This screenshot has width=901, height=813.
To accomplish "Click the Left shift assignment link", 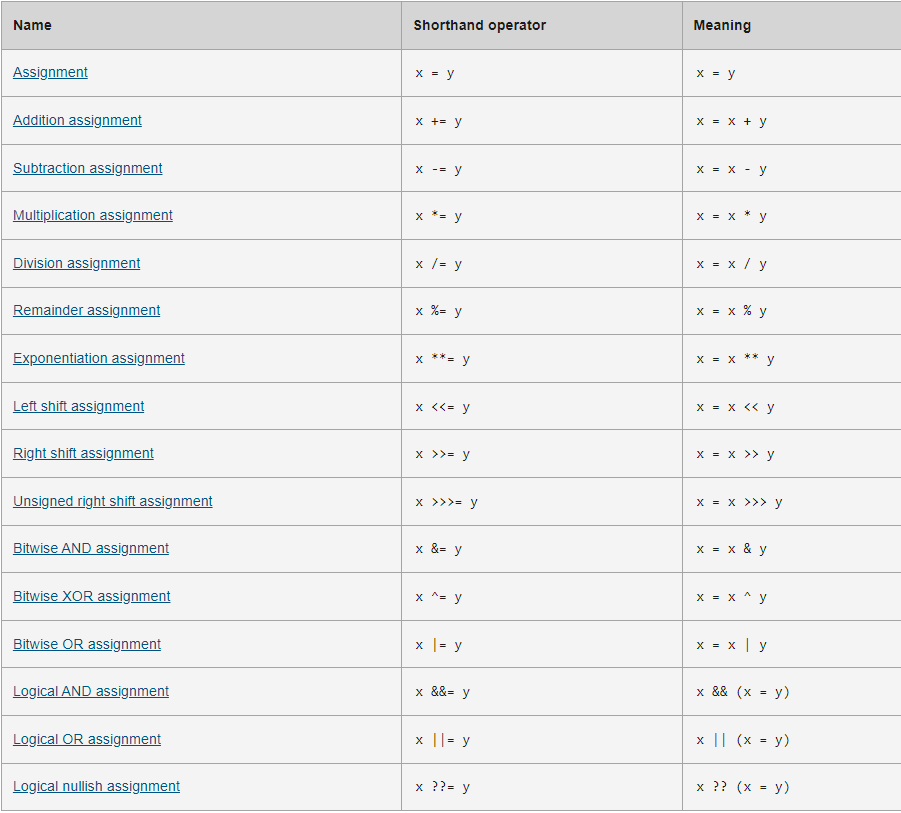I will 78,406.
